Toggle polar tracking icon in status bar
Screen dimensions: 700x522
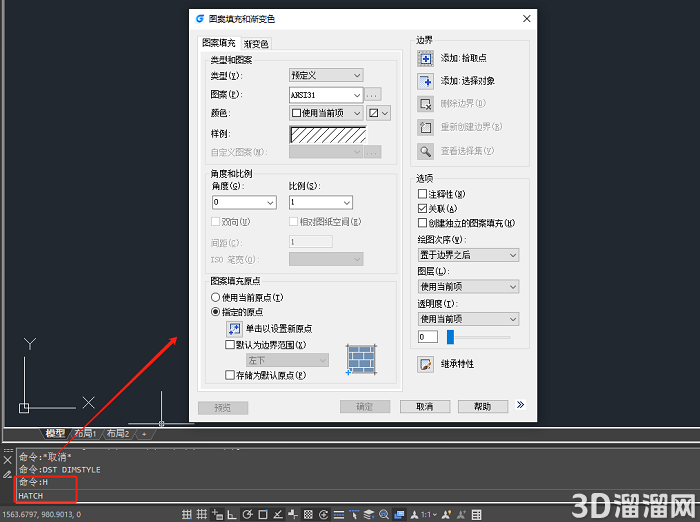[x=247, y=514]
